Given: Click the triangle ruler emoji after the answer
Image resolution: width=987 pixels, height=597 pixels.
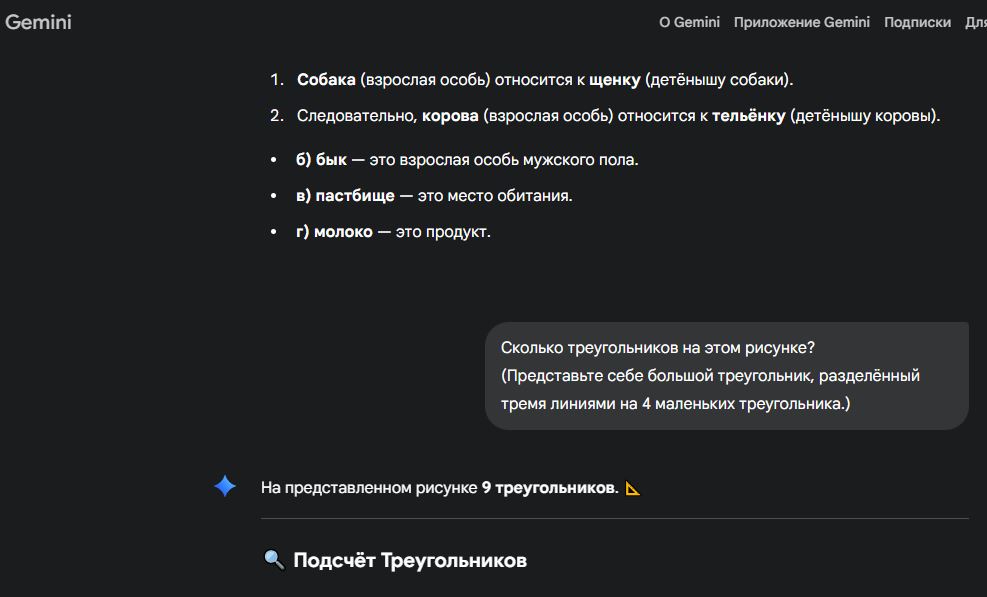Looking at the screenshot, I should 632,488.
